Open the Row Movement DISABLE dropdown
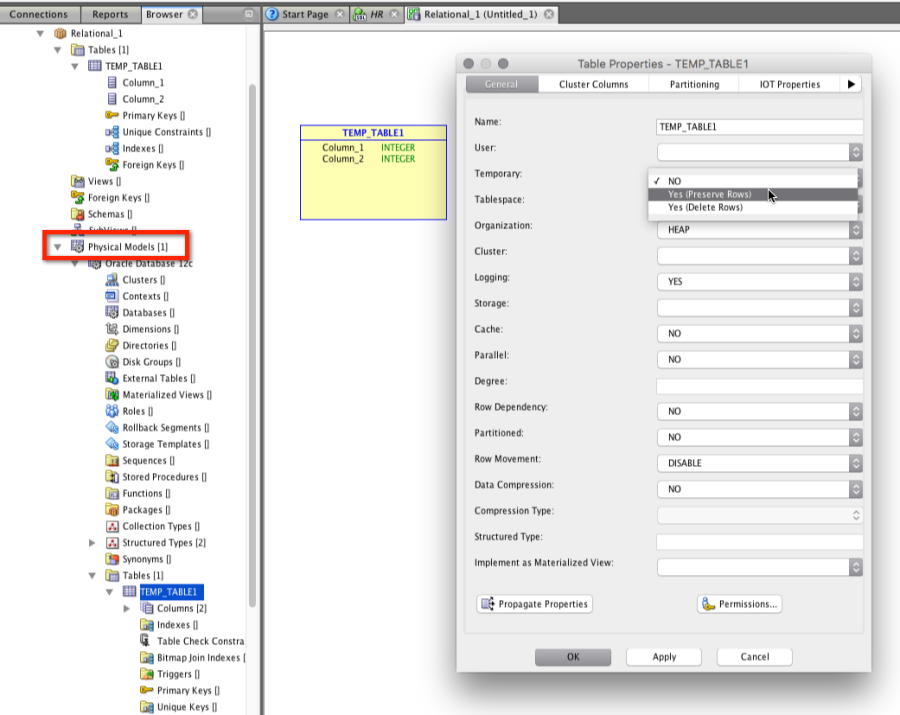 tap(759, 463)
